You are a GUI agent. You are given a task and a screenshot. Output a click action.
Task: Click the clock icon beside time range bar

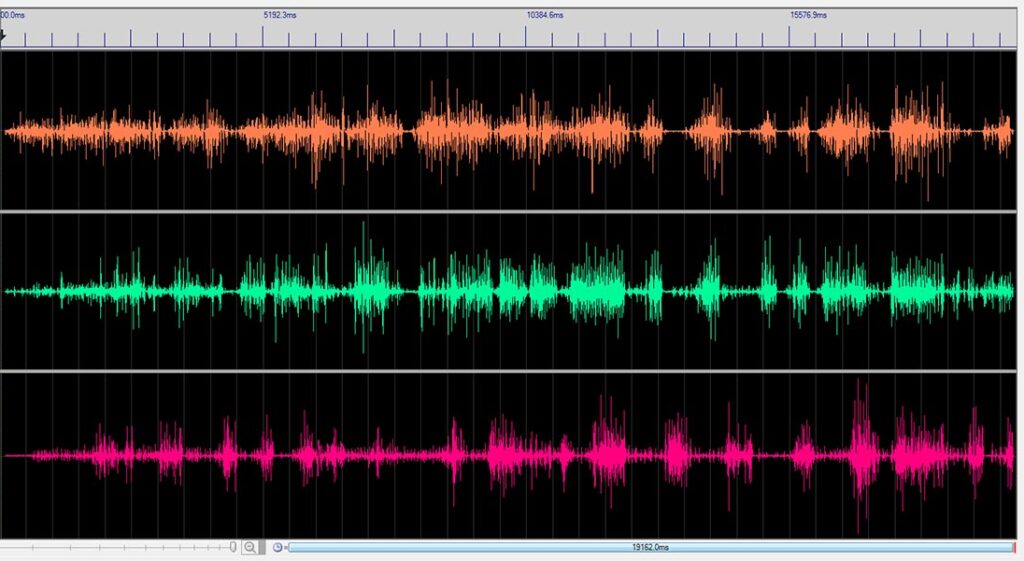[x=278, y=548]
